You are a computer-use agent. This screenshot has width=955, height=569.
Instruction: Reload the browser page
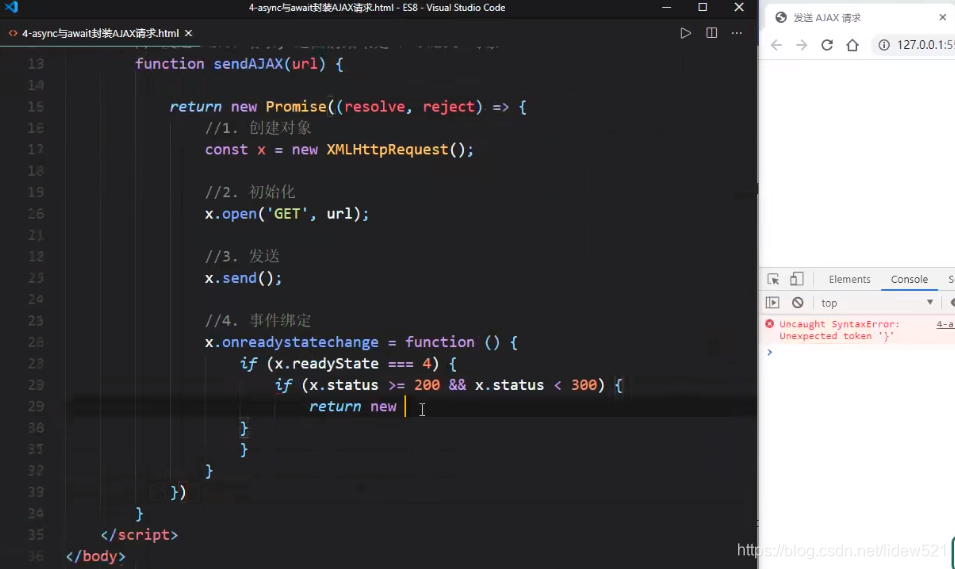(827, 45)
